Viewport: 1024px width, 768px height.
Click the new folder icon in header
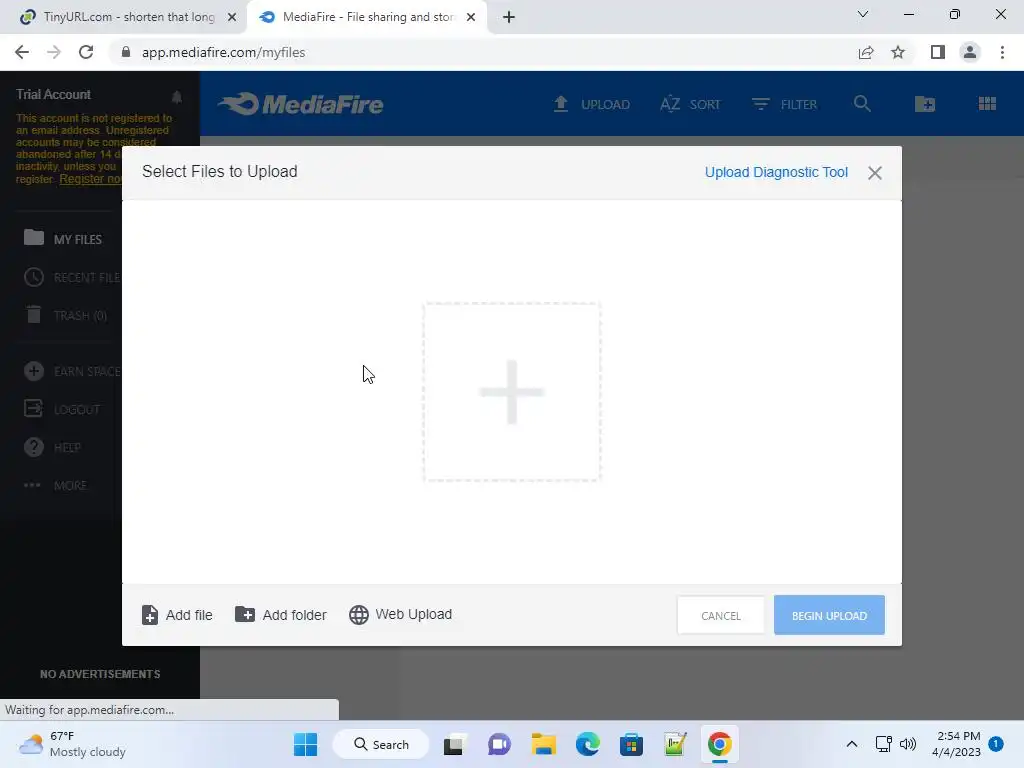(x=925, y=104)
